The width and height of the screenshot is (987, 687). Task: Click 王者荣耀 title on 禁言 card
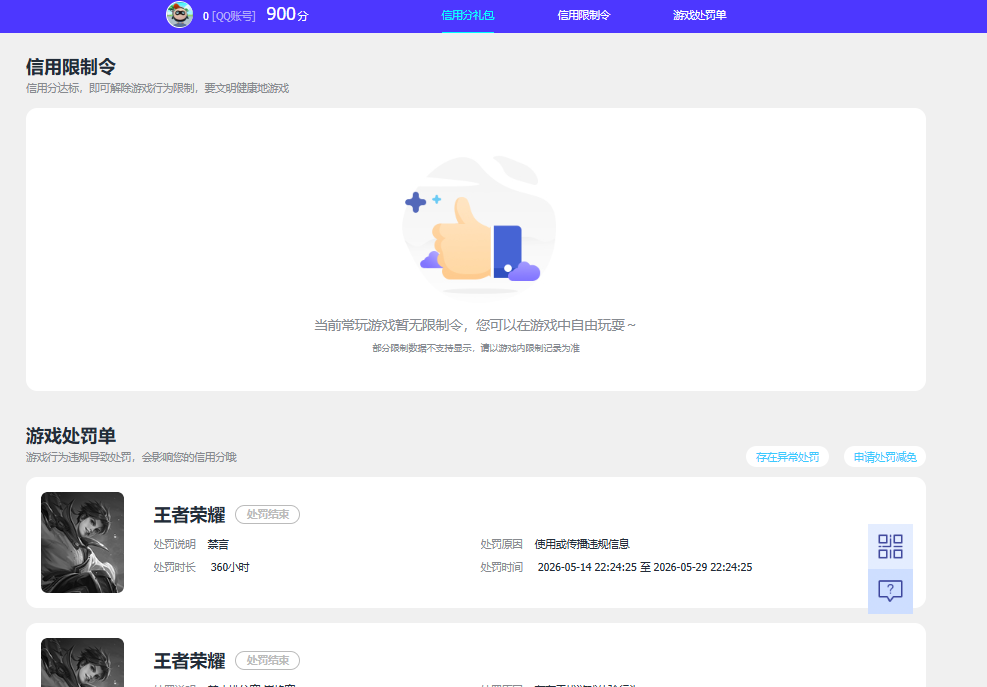click(x=189, y=515)
